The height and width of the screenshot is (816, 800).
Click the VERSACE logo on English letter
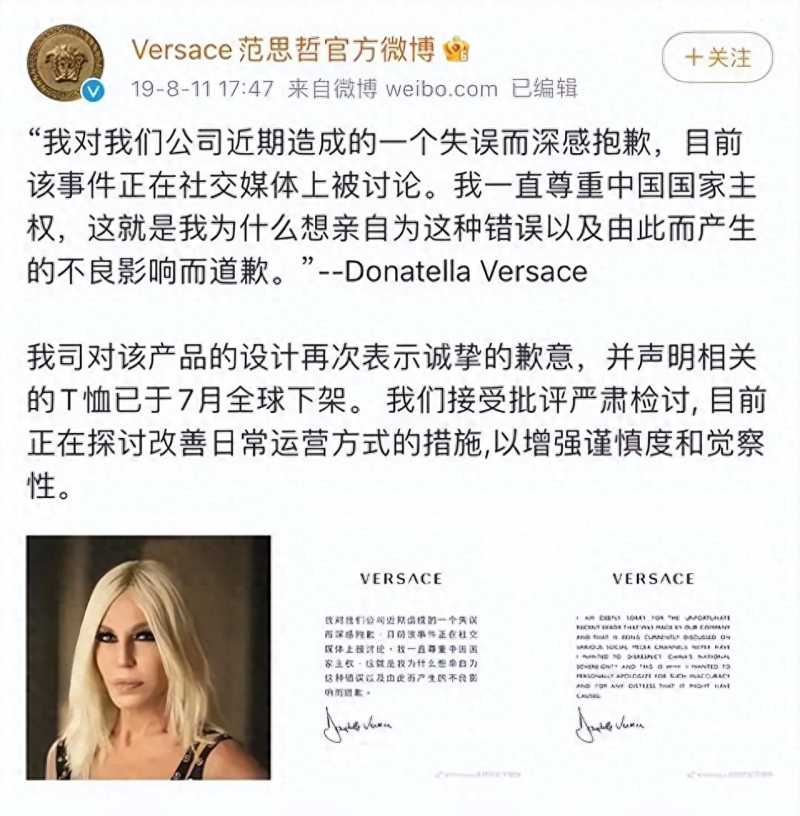tap(653, 579)
